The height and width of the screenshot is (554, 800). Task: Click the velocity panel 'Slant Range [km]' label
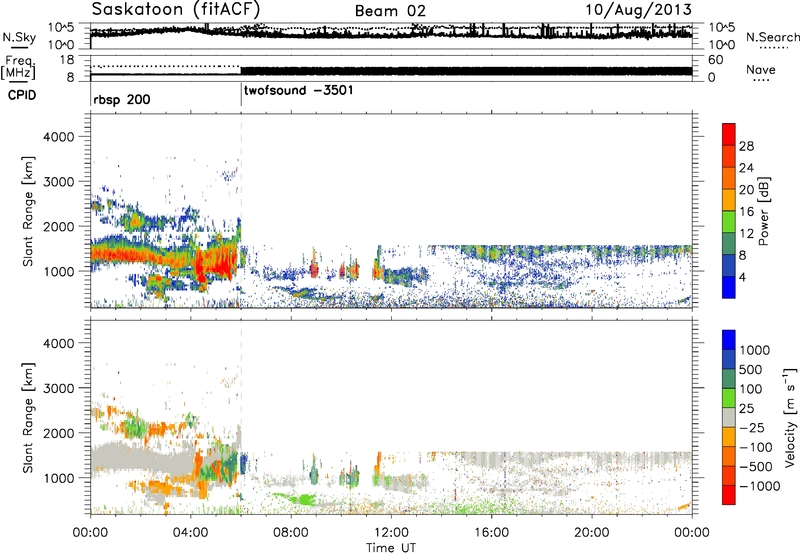coord(28,418)
